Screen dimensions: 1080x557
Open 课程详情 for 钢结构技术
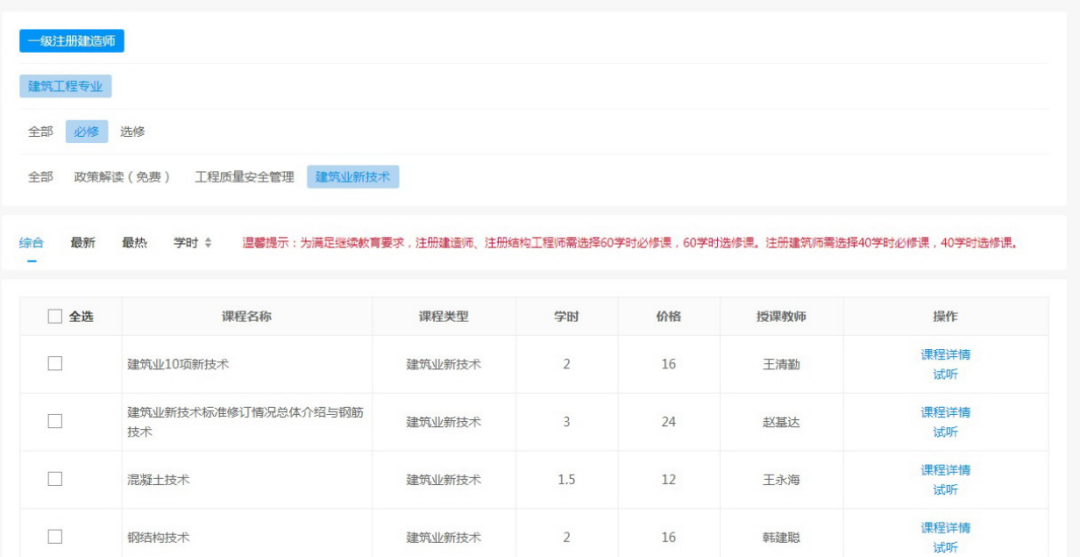tap(946, 528)
